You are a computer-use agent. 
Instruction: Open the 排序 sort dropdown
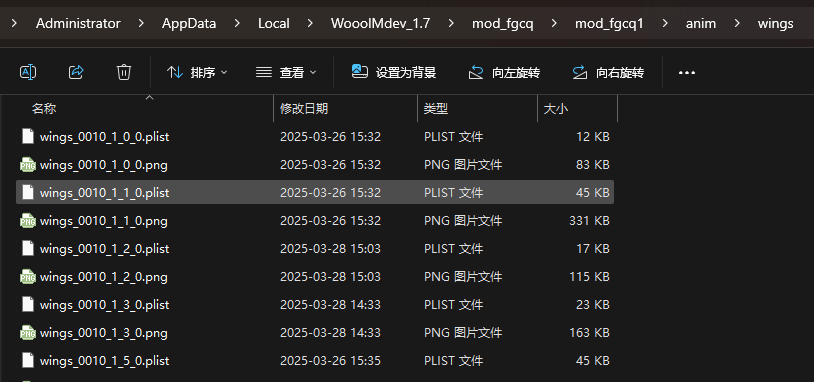pyautogui.click(x=197, y=72)
